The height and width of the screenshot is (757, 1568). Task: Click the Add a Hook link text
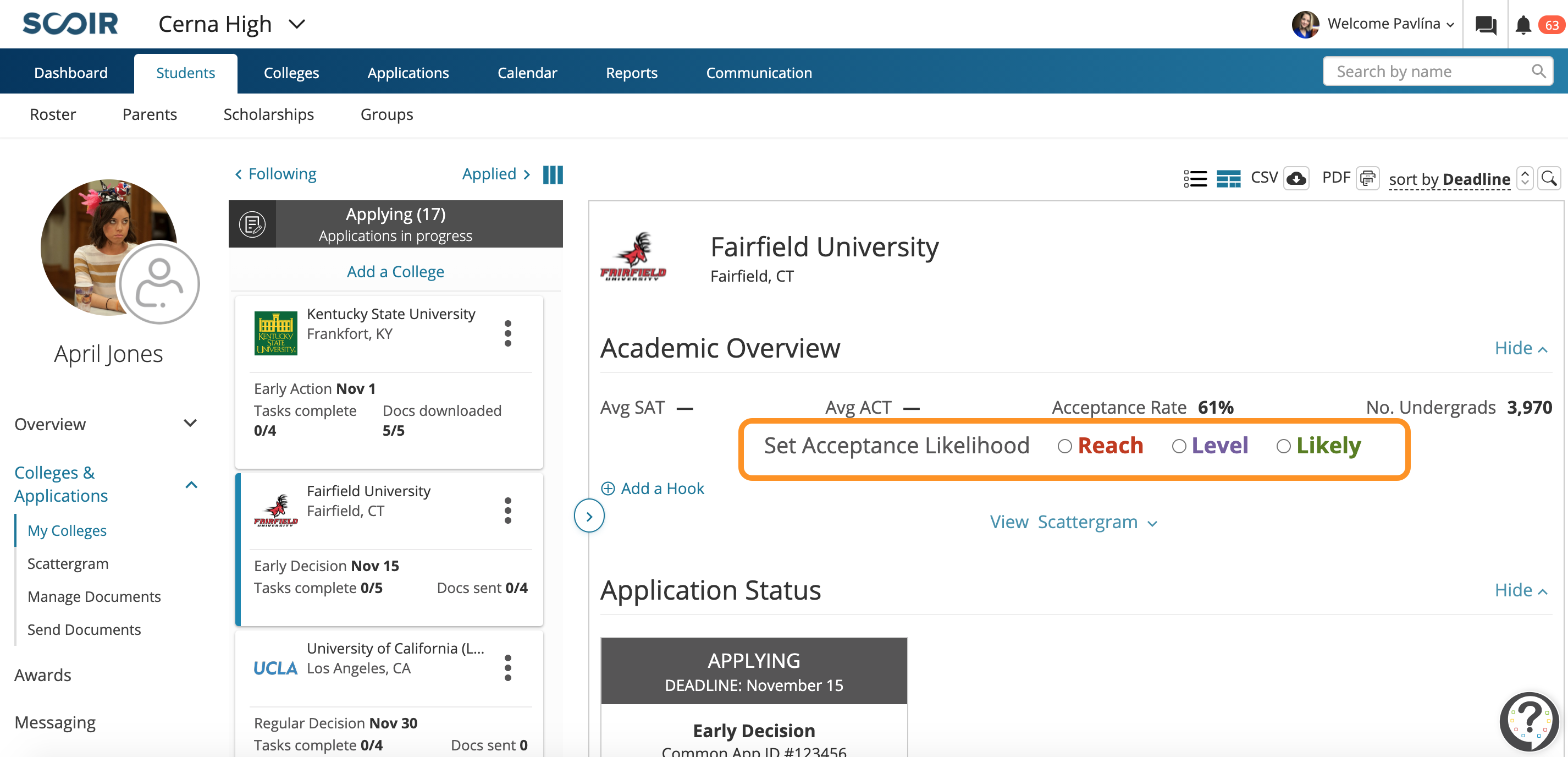(x=662, y=489)
